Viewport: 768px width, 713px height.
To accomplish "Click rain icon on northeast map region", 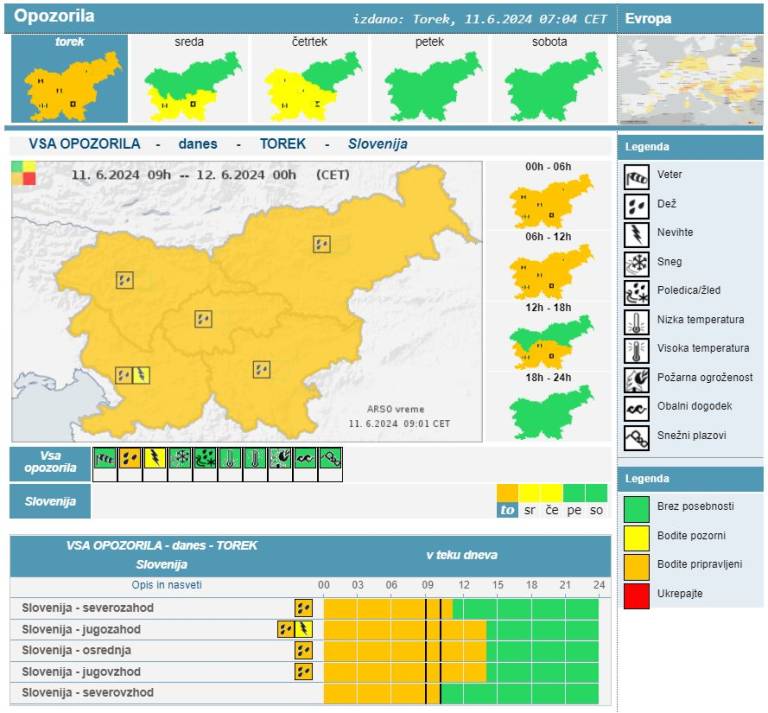I will tap(321, 243).
